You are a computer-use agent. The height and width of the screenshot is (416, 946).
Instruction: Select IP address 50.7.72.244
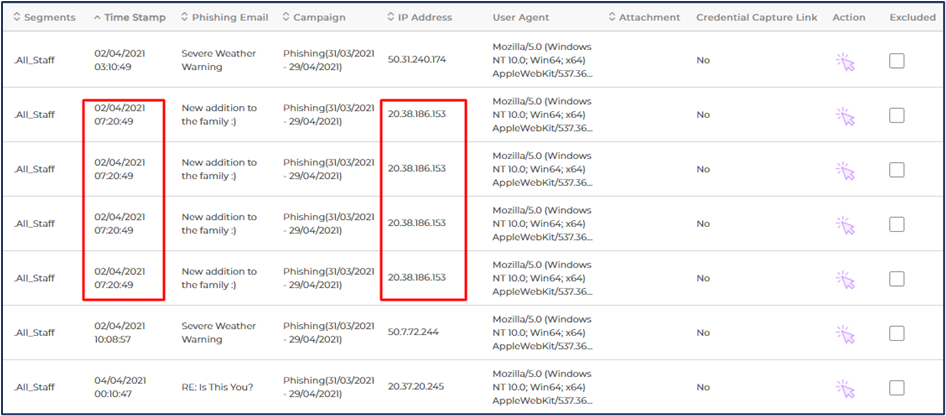click(x=413, y=332)
